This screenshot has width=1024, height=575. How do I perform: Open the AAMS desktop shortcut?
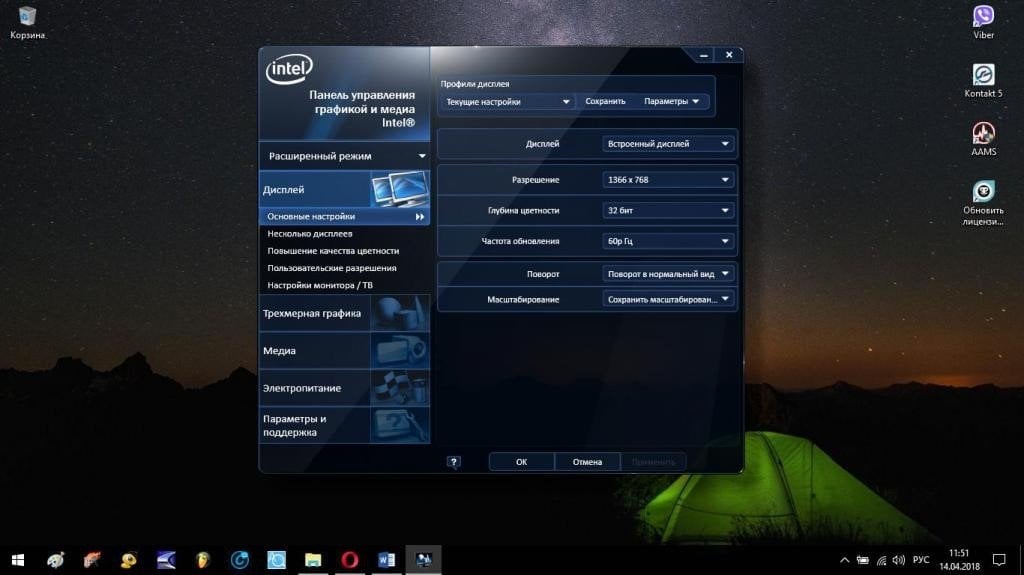(x=984, y=139)
